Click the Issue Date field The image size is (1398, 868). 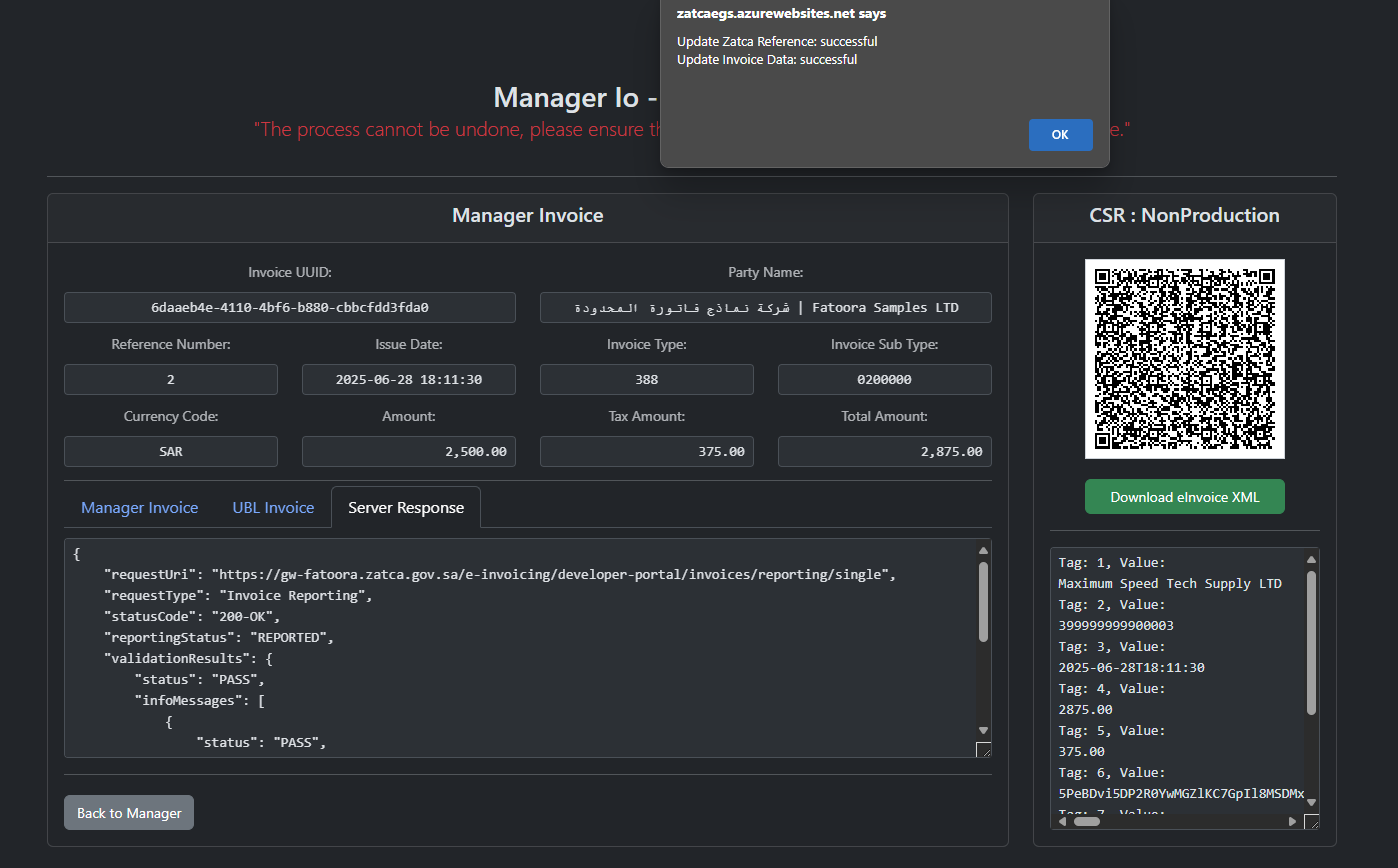409,379
